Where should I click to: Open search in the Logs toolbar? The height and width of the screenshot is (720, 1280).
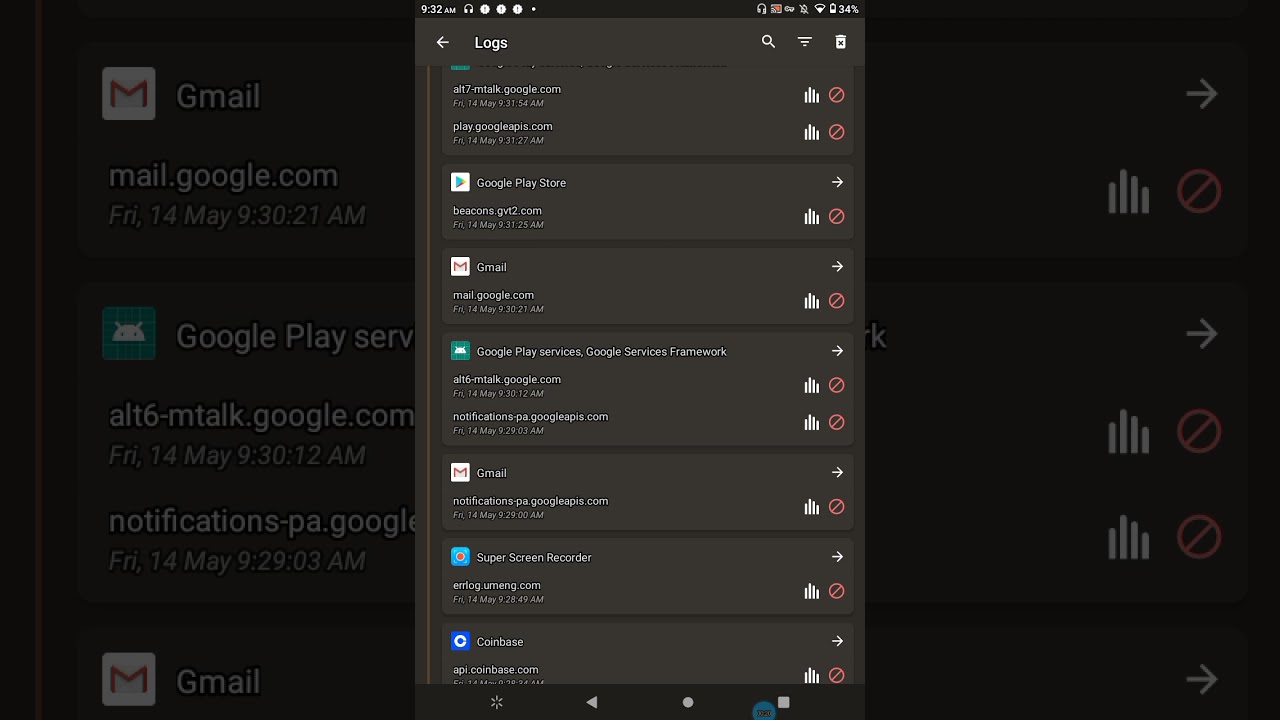coord(768,42)
